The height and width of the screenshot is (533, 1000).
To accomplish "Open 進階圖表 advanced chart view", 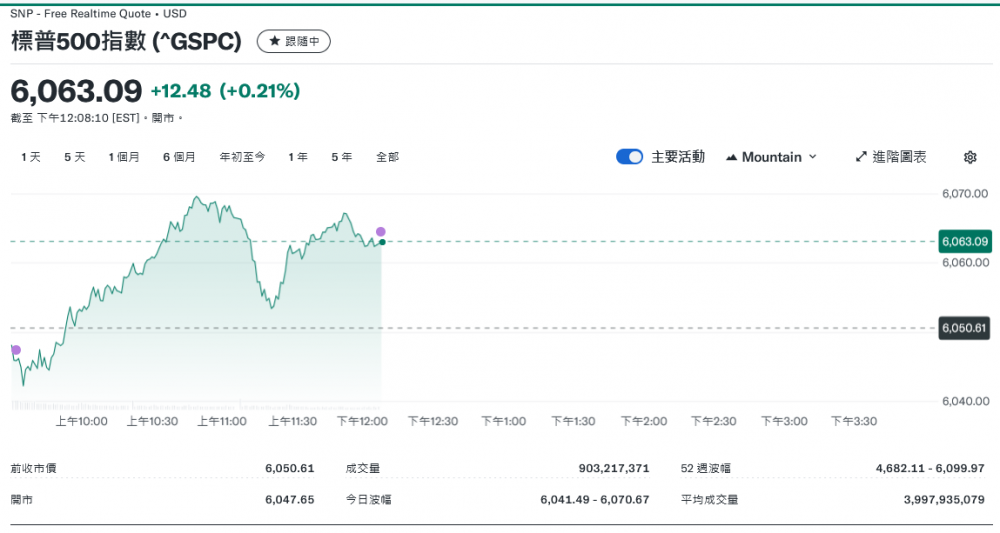I will coord(891,157).
